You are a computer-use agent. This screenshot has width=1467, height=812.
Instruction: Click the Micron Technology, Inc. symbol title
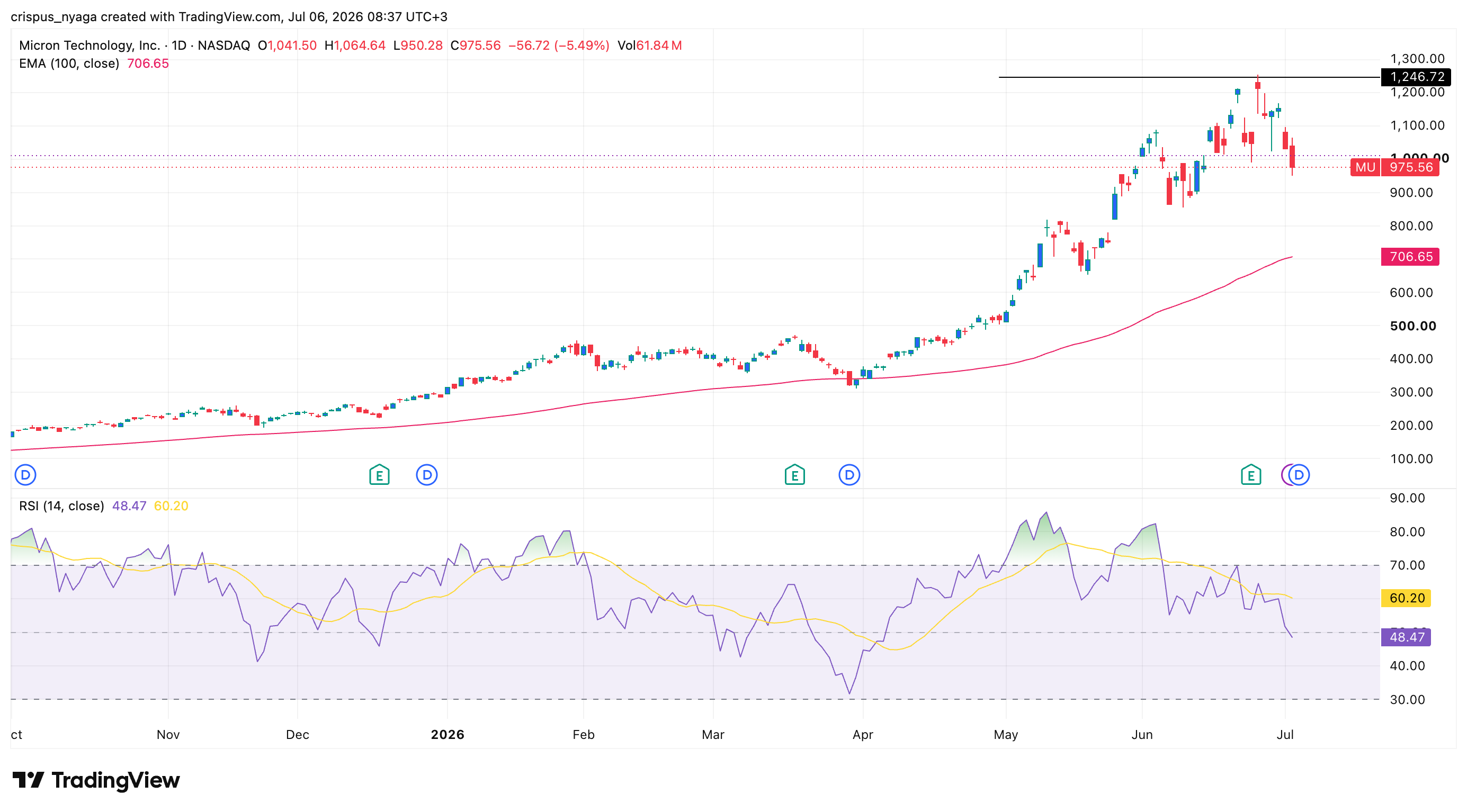(90, 46)
